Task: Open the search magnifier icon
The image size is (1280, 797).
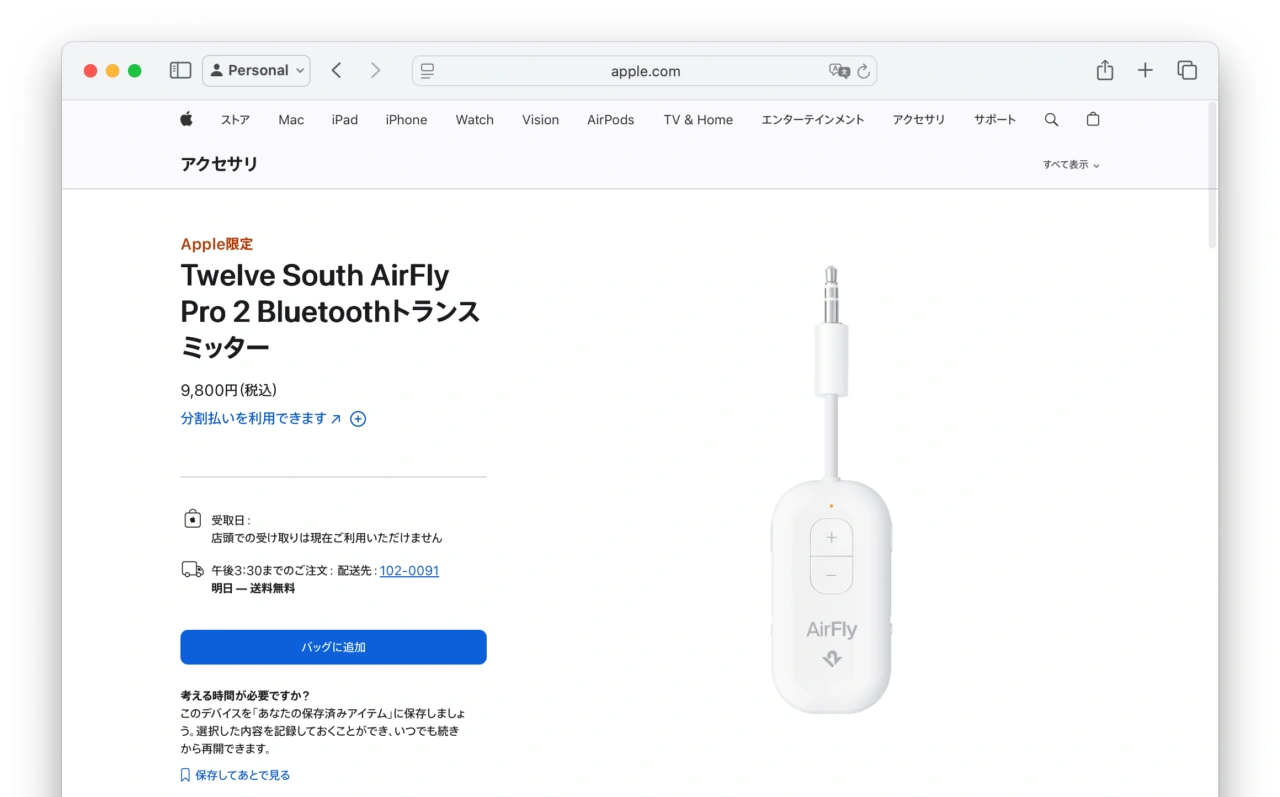Action: [x=1051, y=119]
